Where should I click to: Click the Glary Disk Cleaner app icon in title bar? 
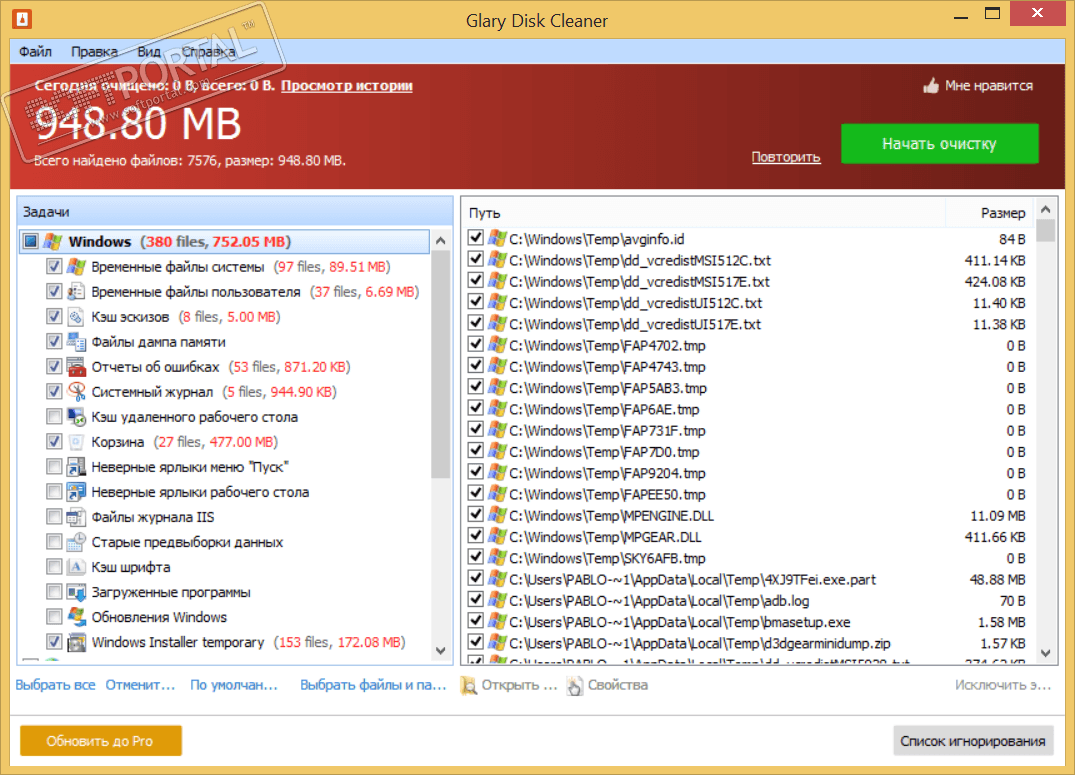(x=21, y=19)
